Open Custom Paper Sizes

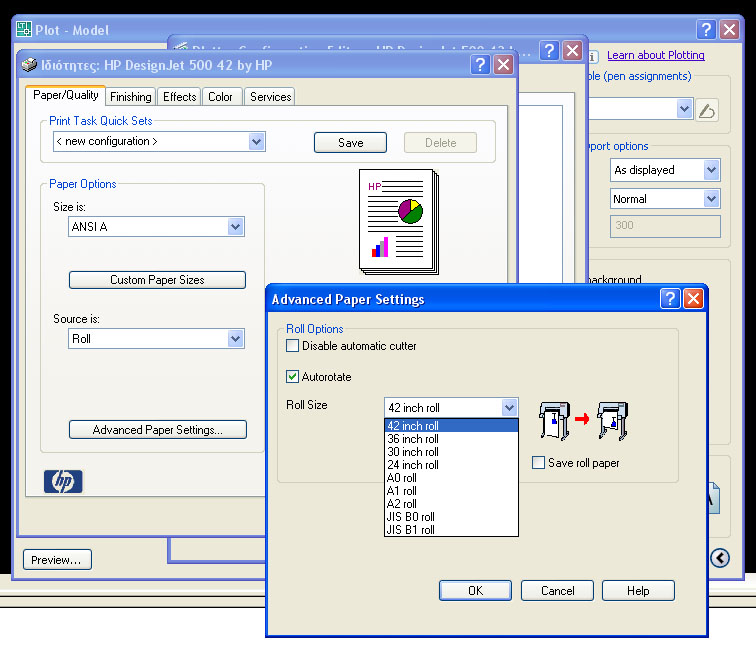pyautogui.click(x=157, y=280)
